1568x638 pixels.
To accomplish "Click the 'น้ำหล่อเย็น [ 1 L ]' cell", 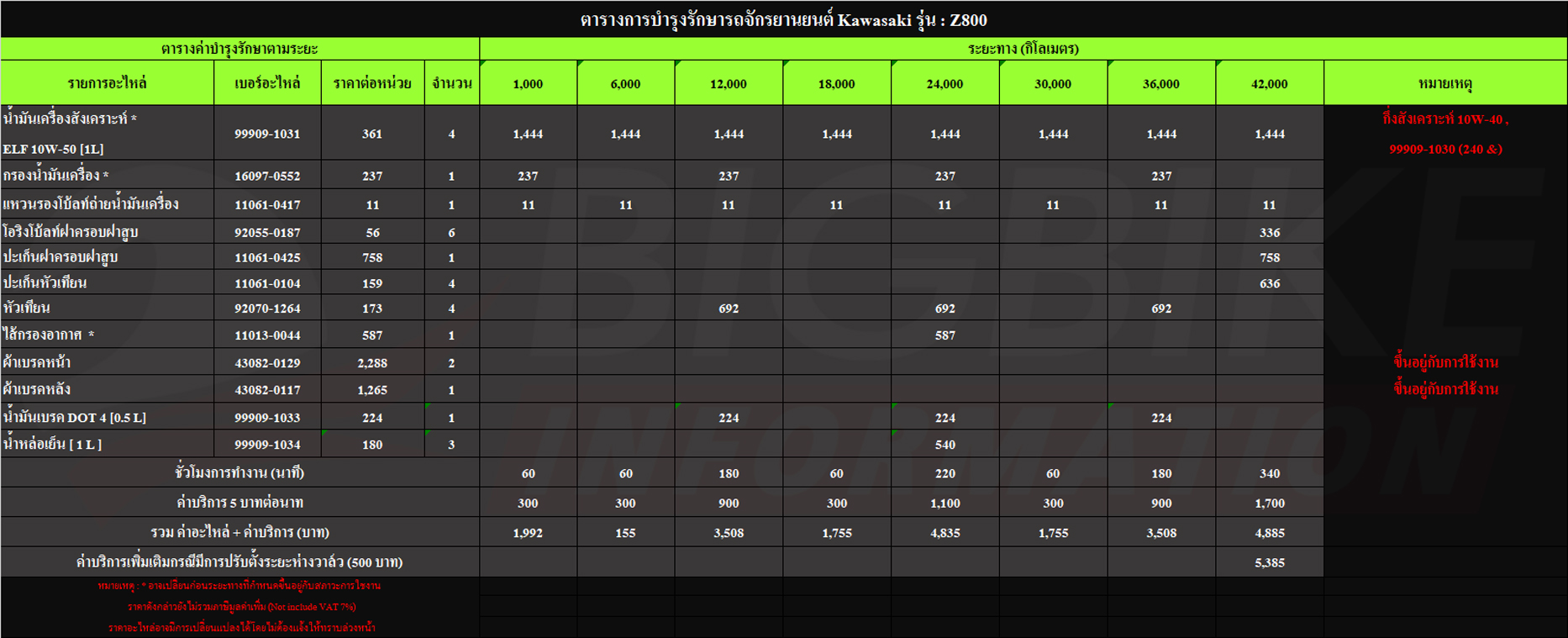I will 108,444.
